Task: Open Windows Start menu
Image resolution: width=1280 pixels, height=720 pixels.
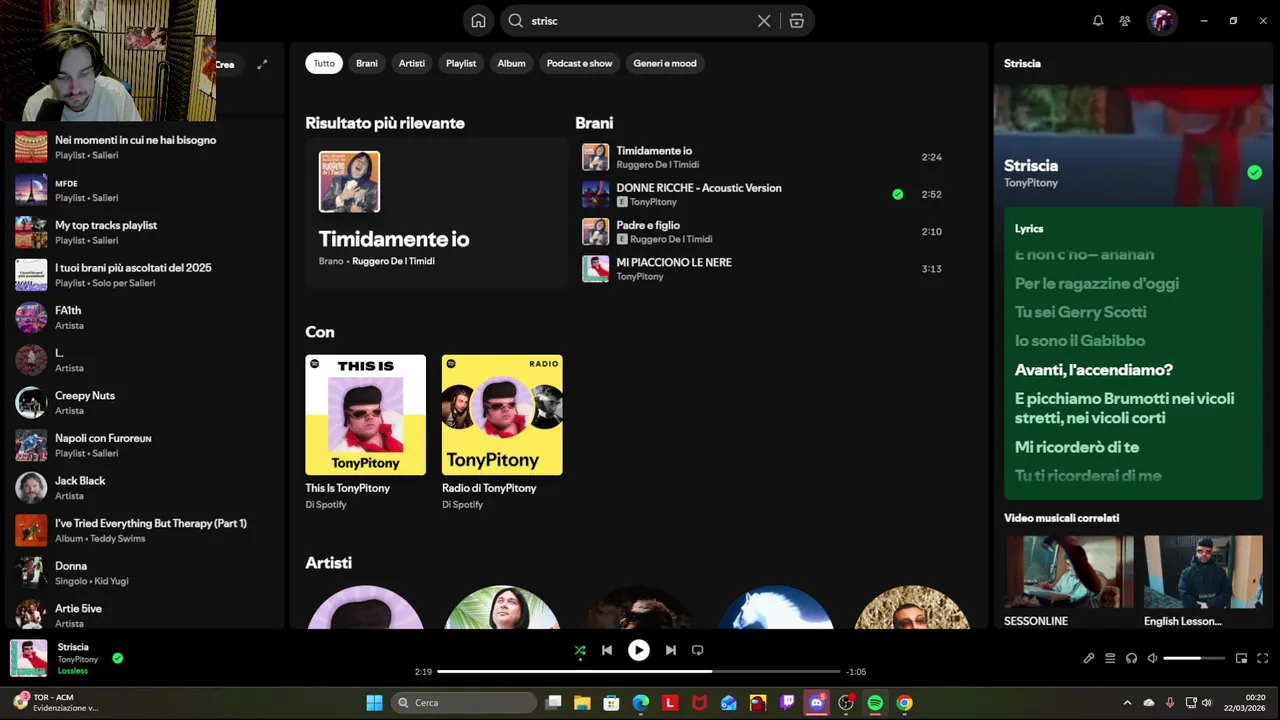Action: pyautogui.click(x=374, y=703)
